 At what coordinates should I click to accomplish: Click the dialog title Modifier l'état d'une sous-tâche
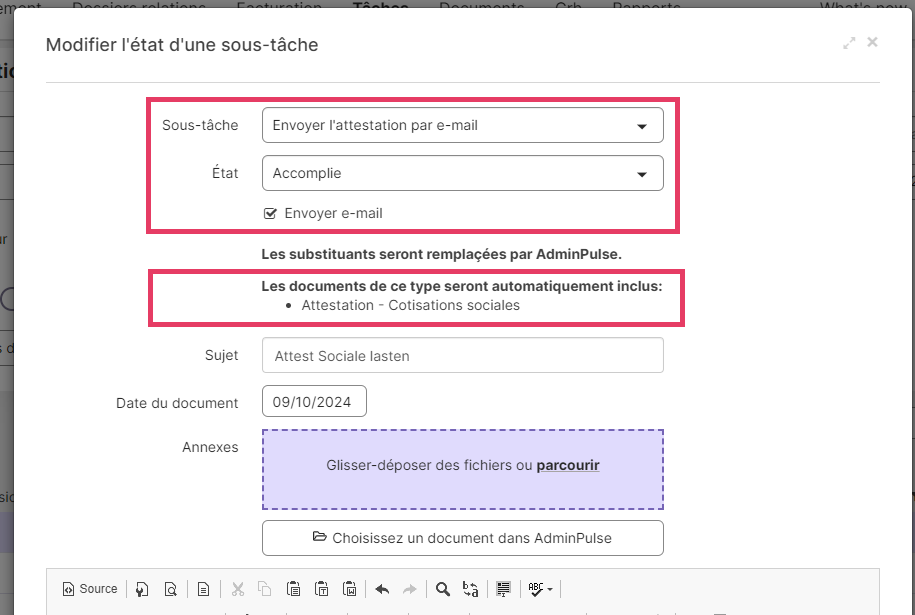click(182, 45)
